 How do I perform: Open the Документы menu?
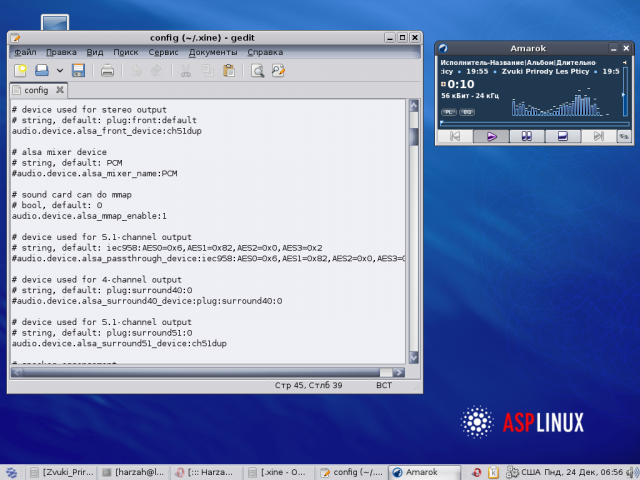[213, 52]
